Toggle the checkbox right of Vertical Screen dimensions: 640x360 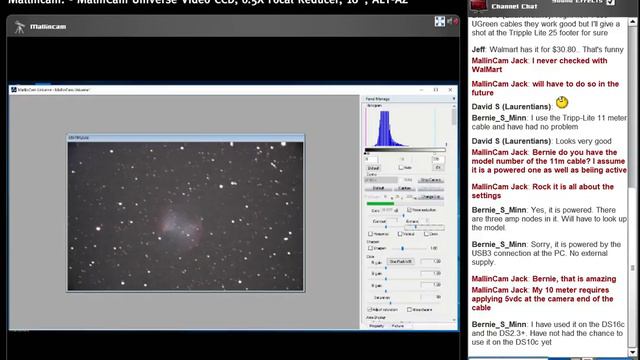(426, 234)
